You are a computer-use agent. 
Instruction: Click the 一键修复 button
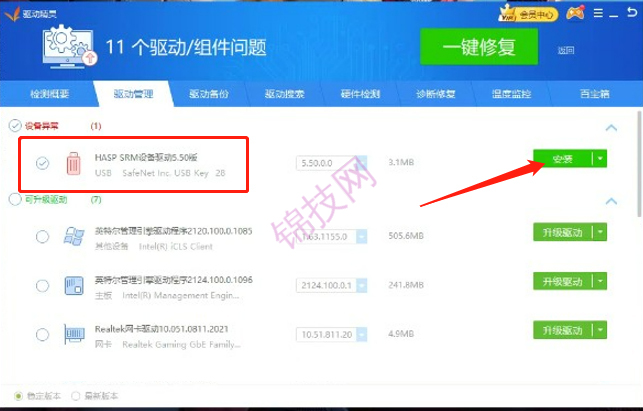coord(479,47)
